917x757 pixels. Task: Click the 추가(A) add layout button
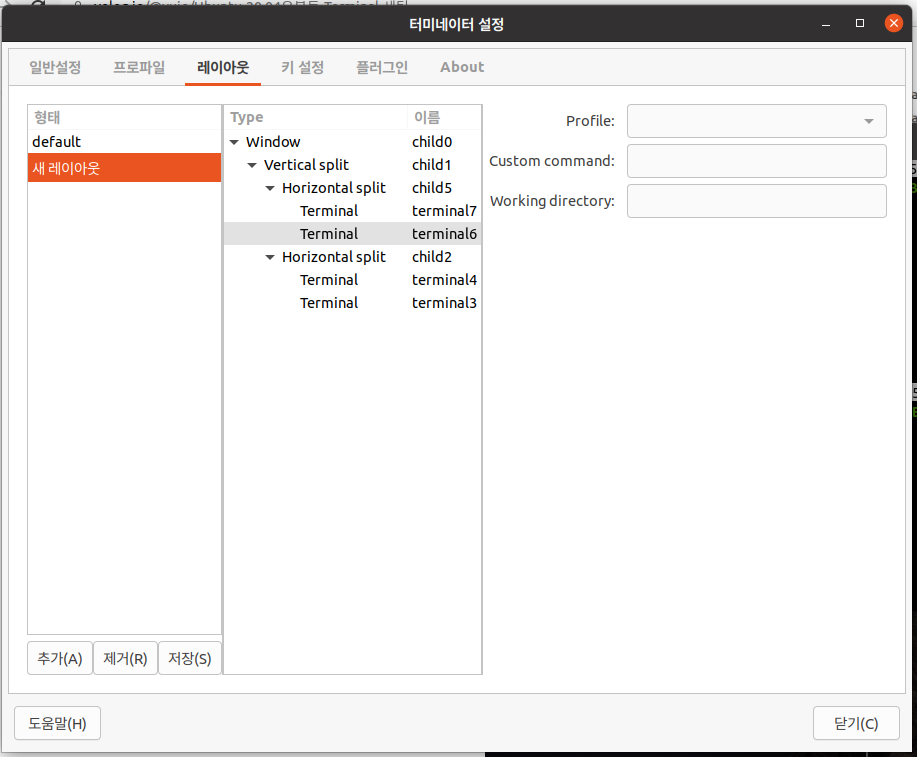point(60,658)
